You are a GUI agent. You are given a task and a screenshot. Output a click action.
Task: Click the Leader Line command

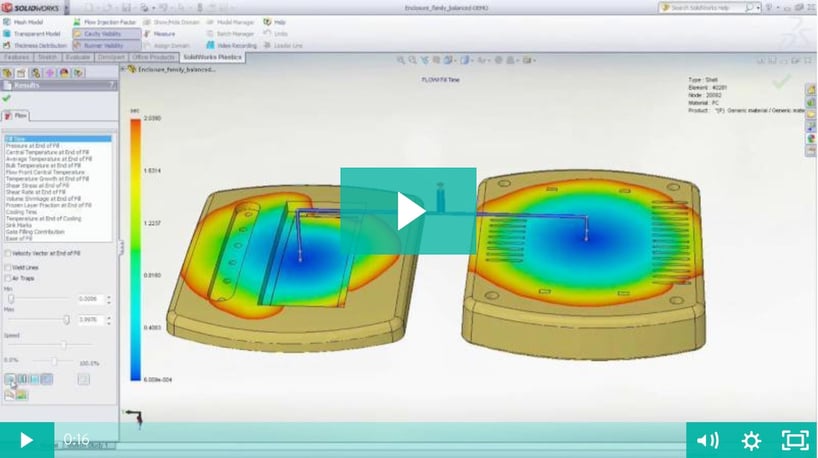[x=283, y=45]
